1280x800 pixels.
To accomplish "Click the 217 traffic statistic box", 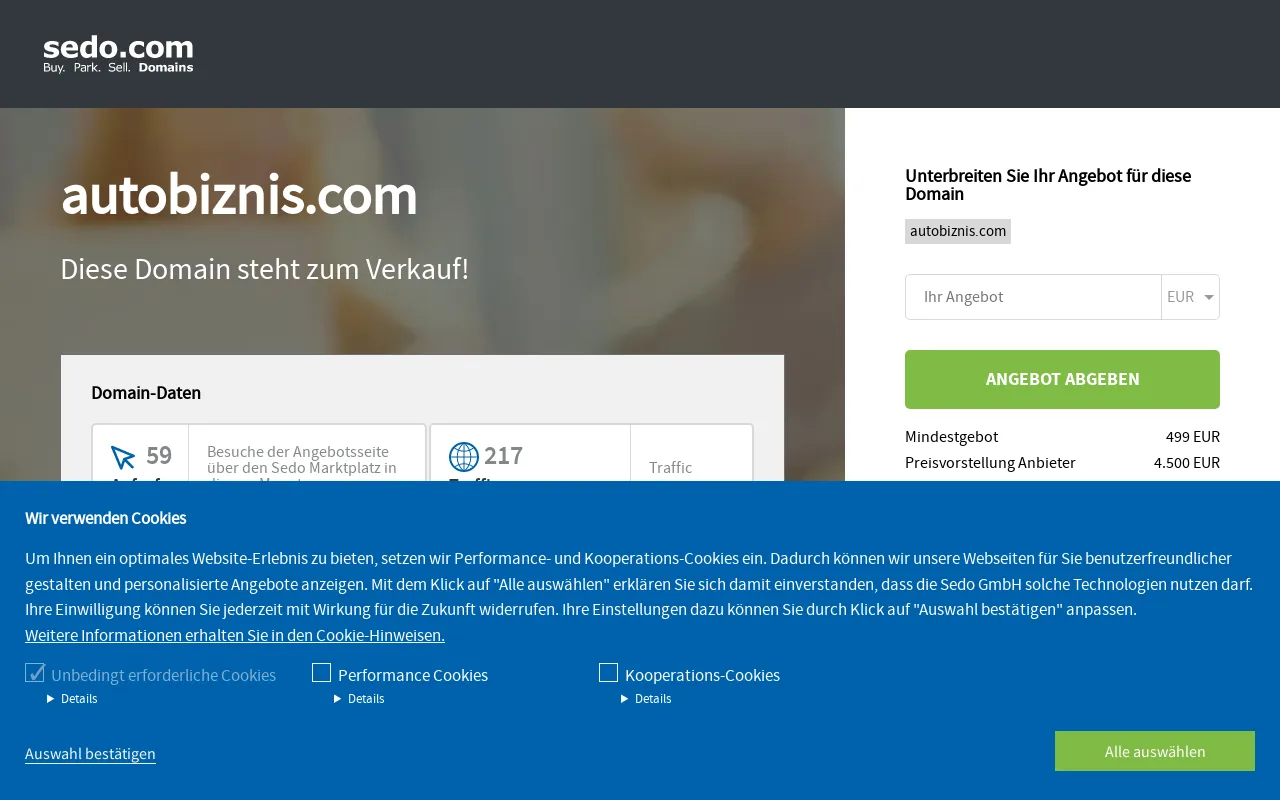I will coord(591,453).
